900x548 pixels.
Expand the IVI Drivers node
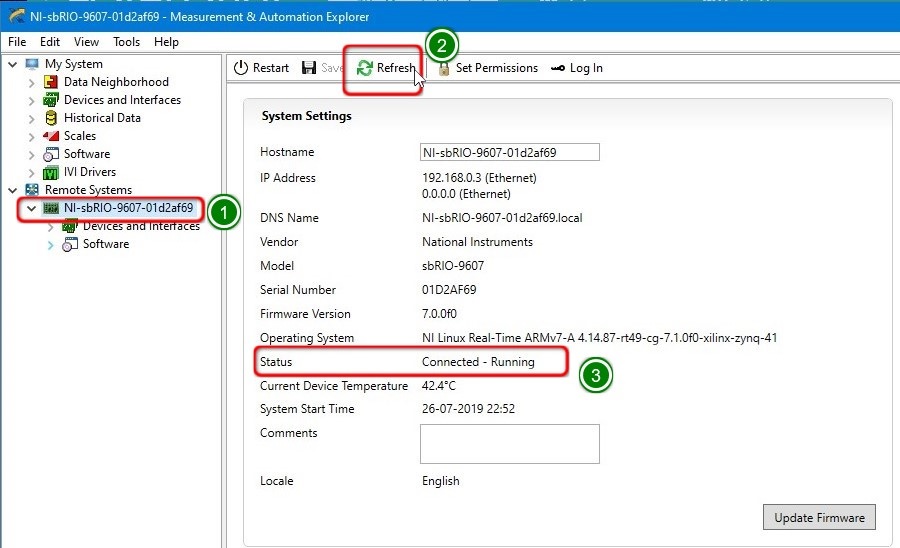click(32, 172)
